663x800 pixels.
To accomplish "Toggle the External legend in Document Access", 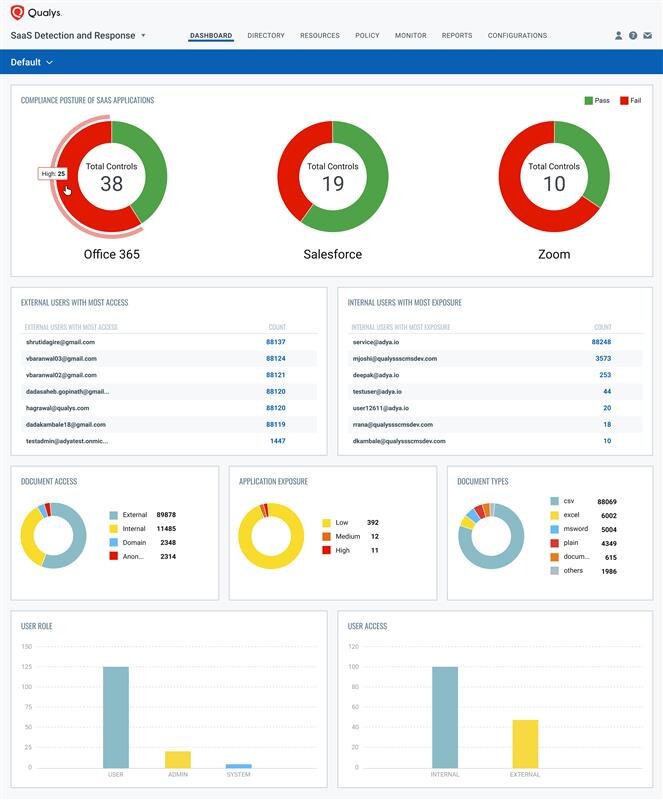I will pyautogui.click(x=129, y=515).
